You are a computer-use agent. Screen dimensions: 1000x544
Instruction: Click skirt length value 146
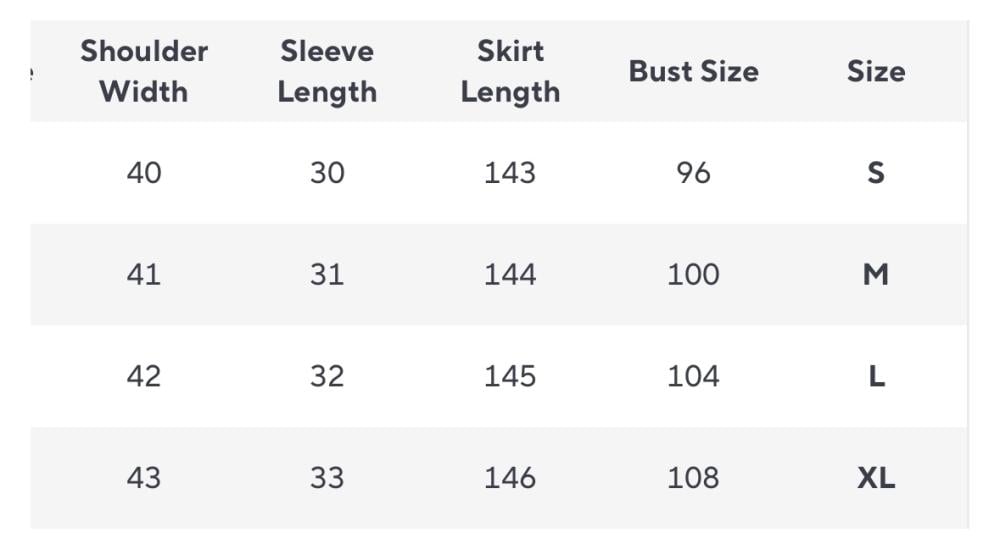click(510, 478)
